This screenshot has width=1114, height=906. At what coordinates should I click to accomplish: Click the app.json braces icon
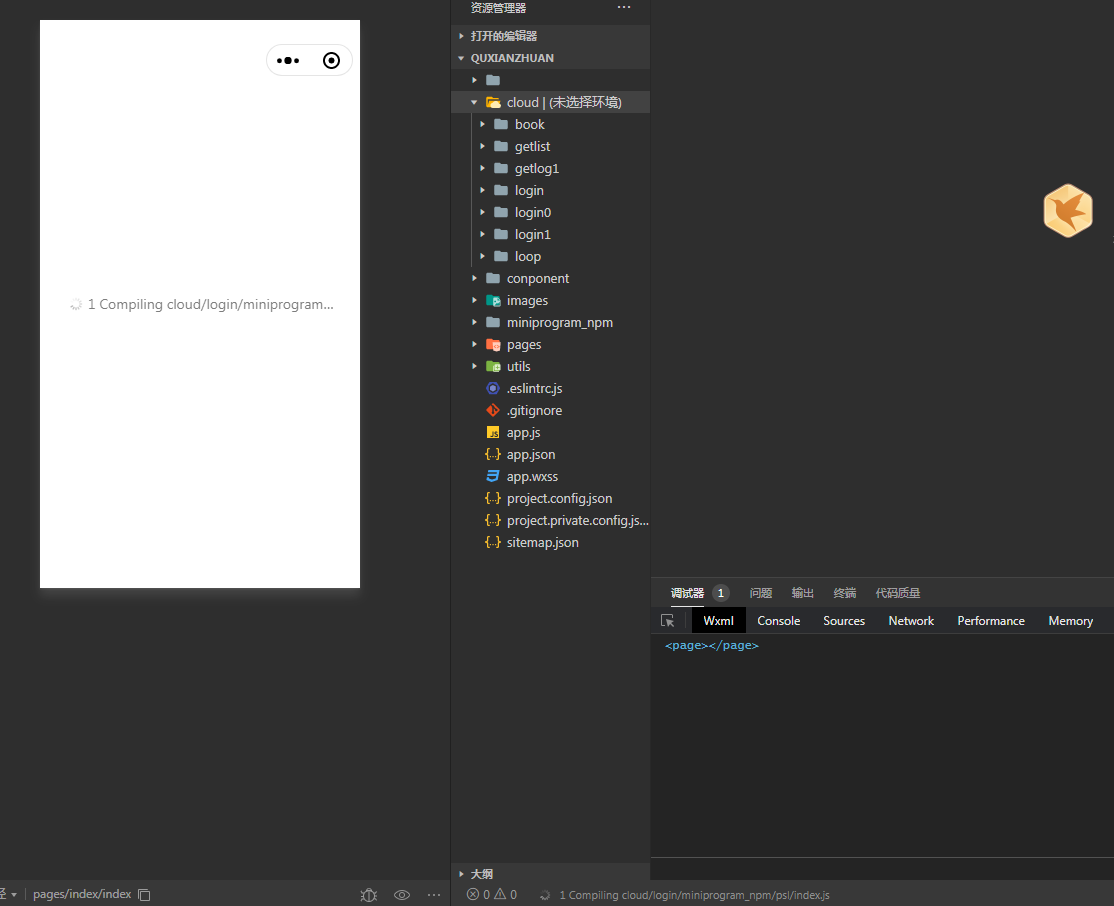point(492,454)
